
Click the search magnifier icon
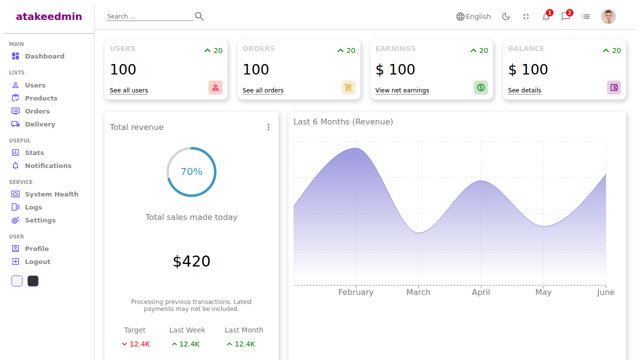point(199,16)
